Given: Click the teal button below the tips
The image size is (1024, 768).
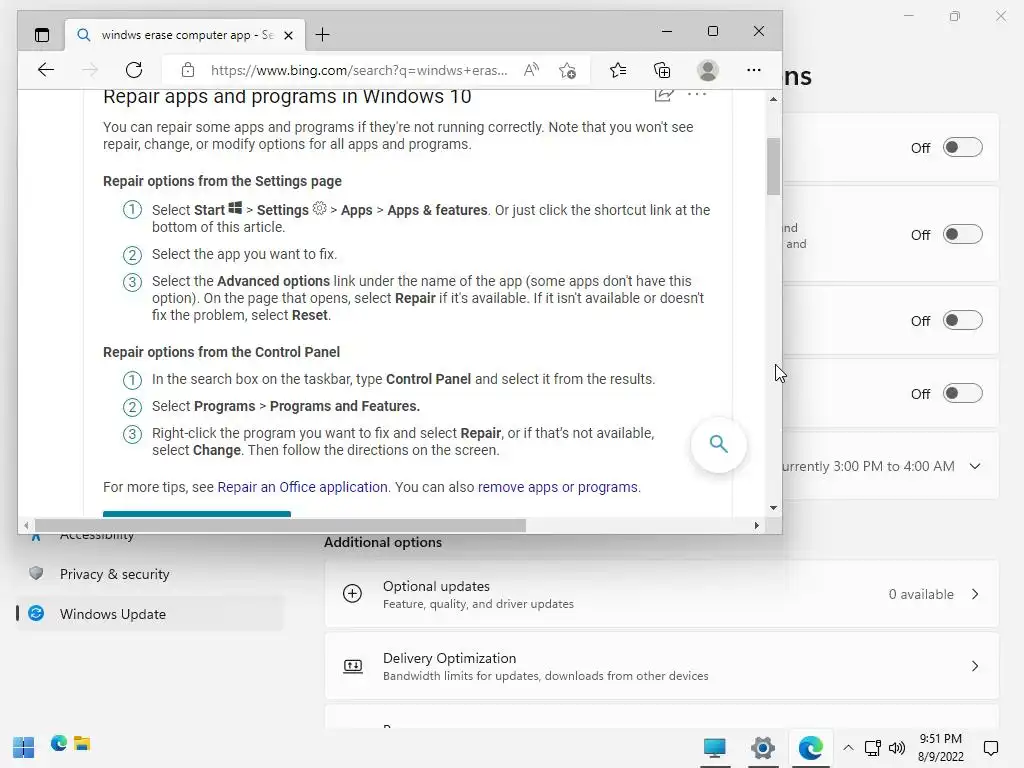Looking at the screenshot, I should tap(197, 514).
